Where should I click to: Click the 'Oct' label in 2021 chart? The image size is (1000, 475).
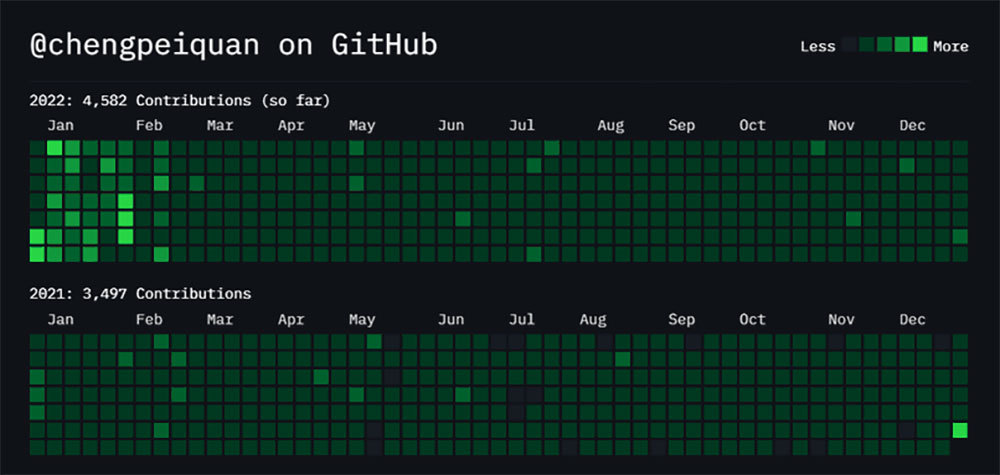pyautogui.click(x=753, y=319)
